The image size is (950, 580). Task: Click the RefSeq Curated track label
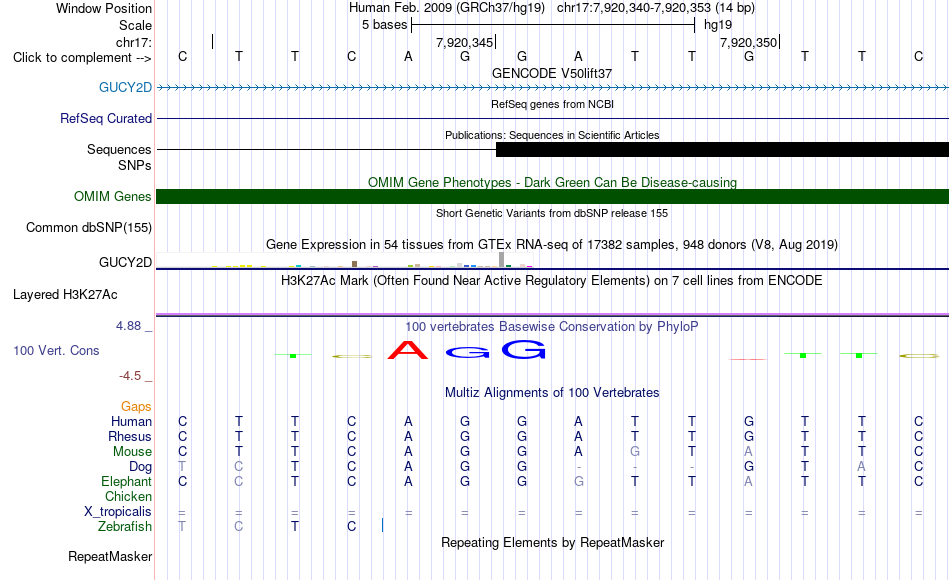(x=106, y=118)
